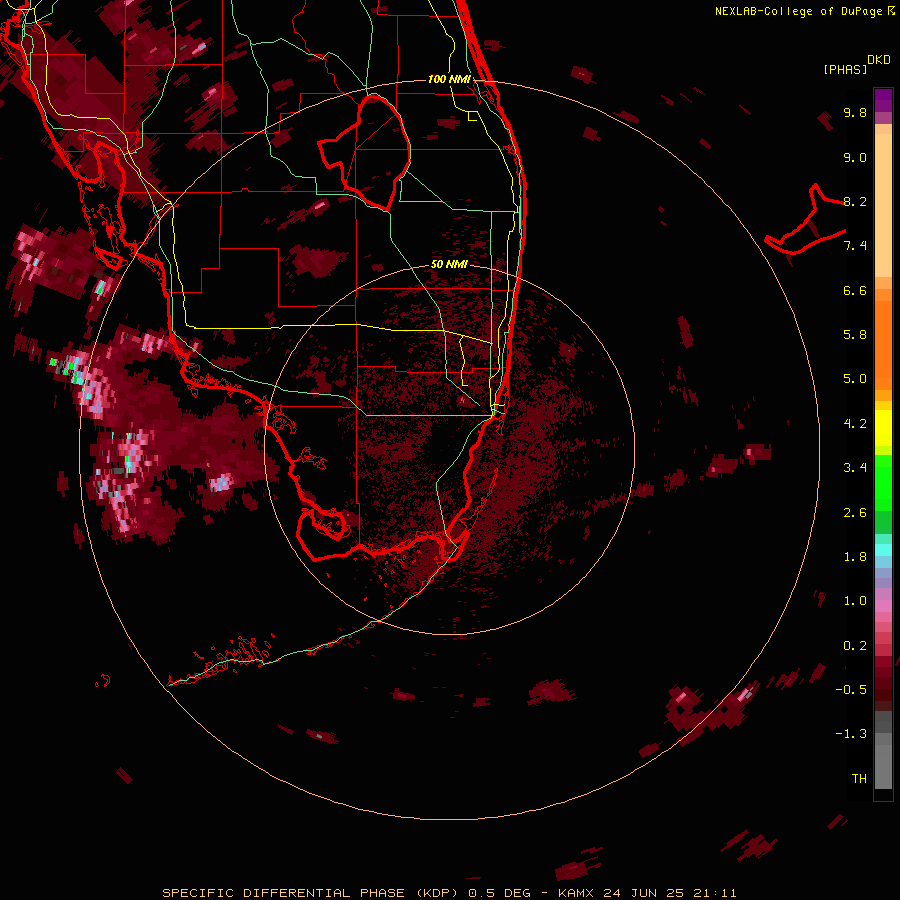Click the 100 NMI range ring label
The image size is (900, 900).
(x=449, y=79)
